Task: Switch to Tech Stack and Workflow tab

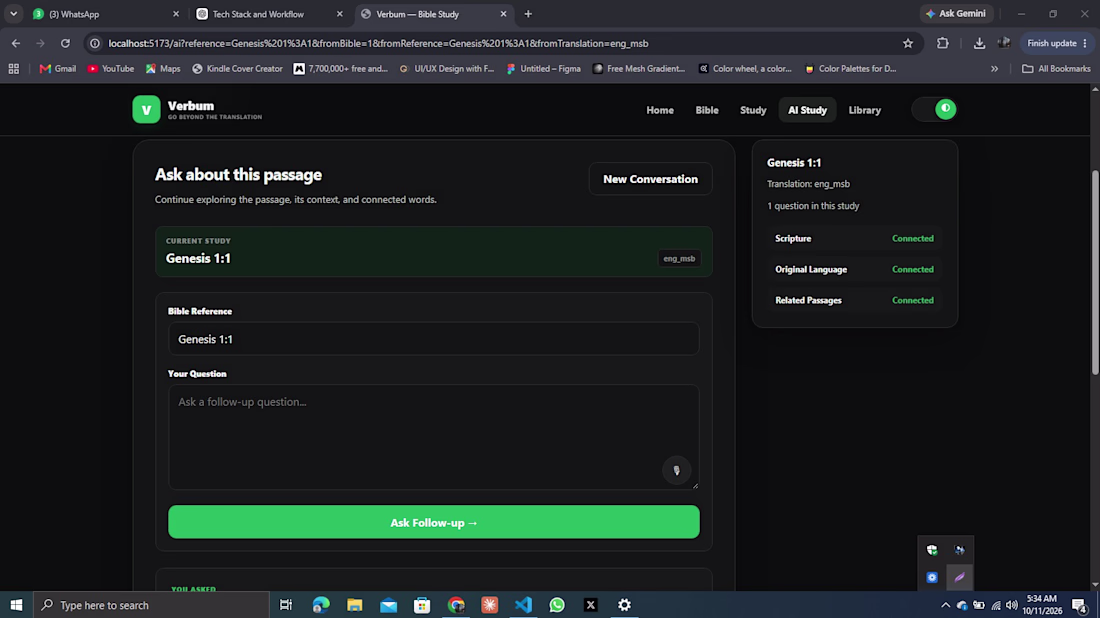Action: click(269, 14)
